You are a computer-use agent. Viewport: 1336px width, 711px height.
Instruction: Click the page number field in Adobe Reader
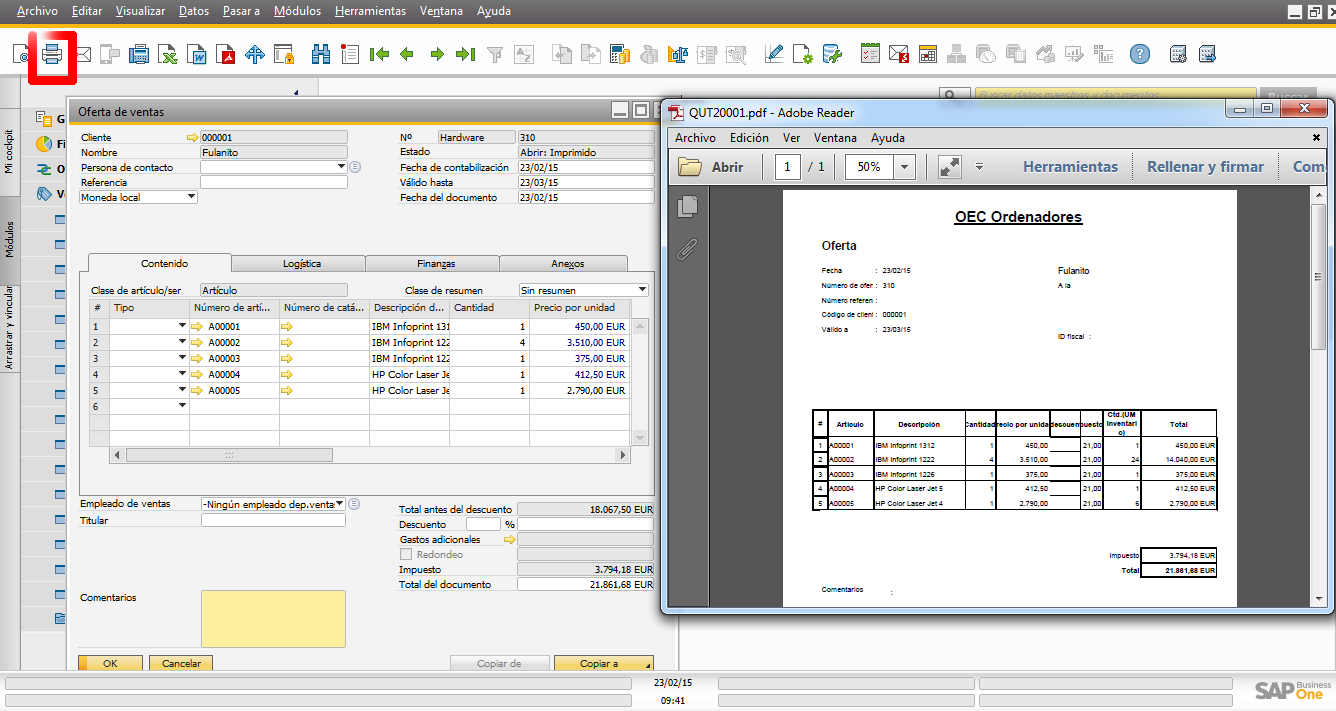point(788,167)
